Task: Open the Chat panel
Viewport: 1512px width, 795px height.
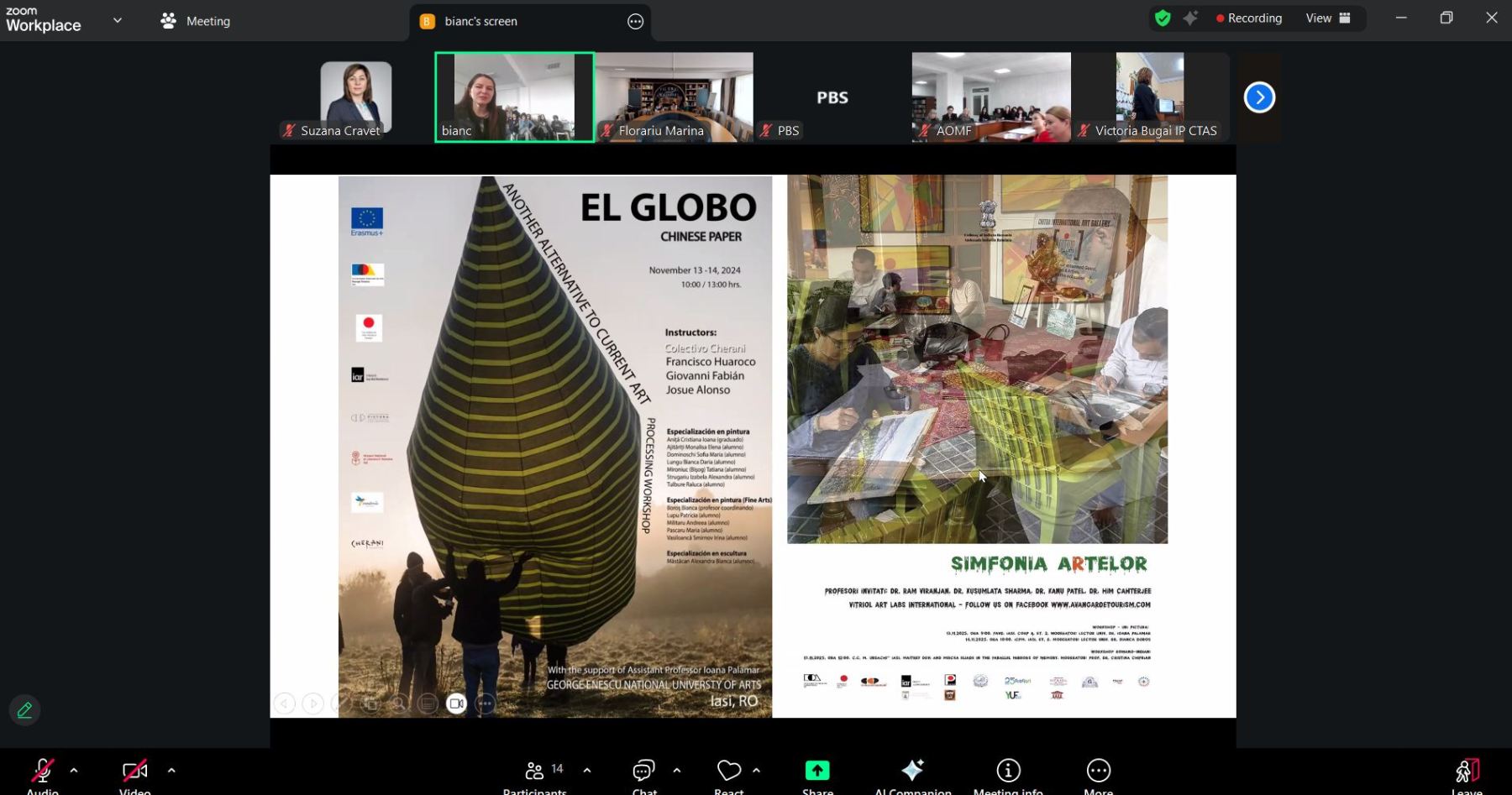Action: pyautogui.click(x=643, y=771)
